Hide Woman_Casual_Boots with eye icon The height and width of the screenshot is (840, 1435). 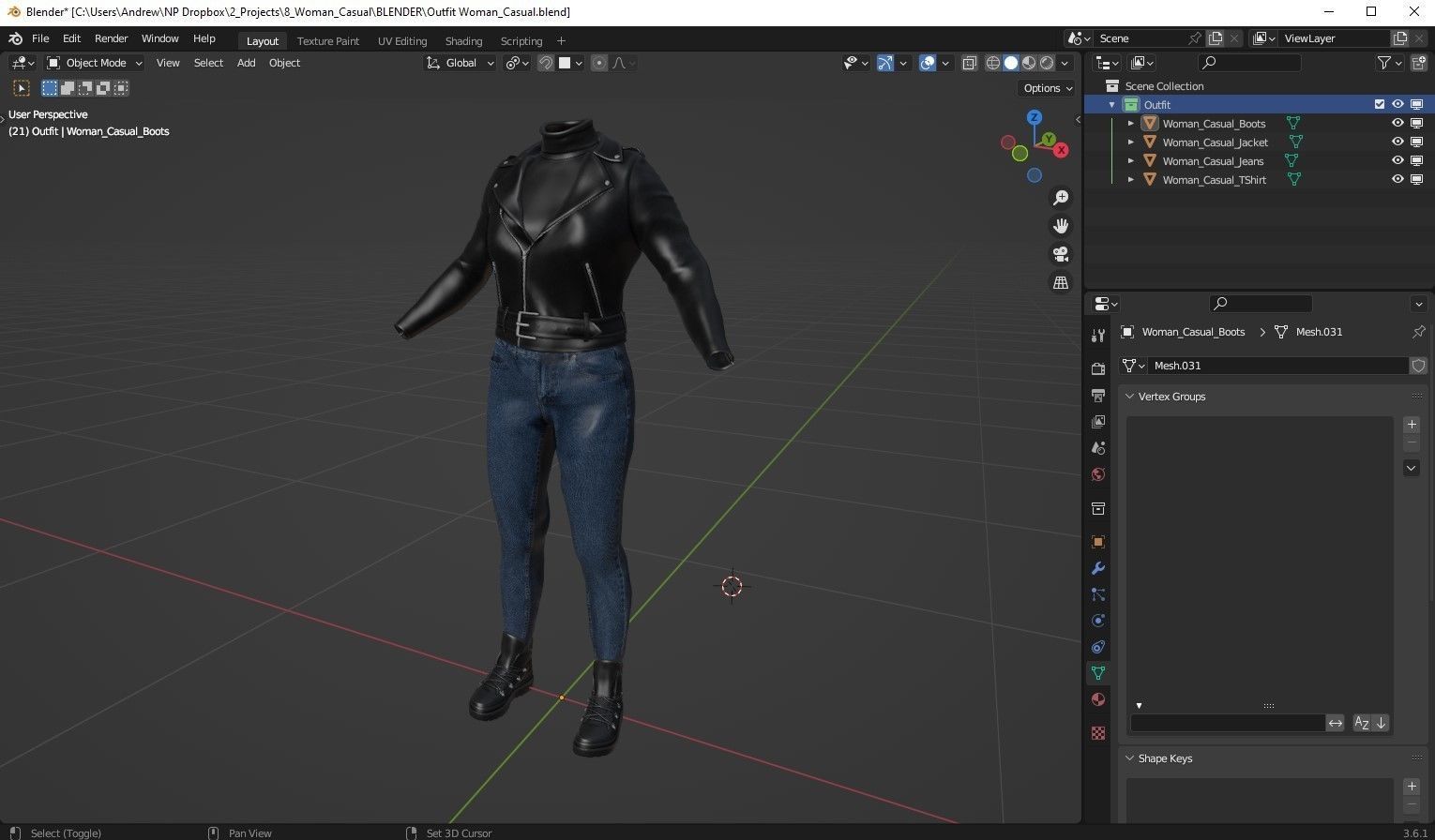coord(1397,124)
